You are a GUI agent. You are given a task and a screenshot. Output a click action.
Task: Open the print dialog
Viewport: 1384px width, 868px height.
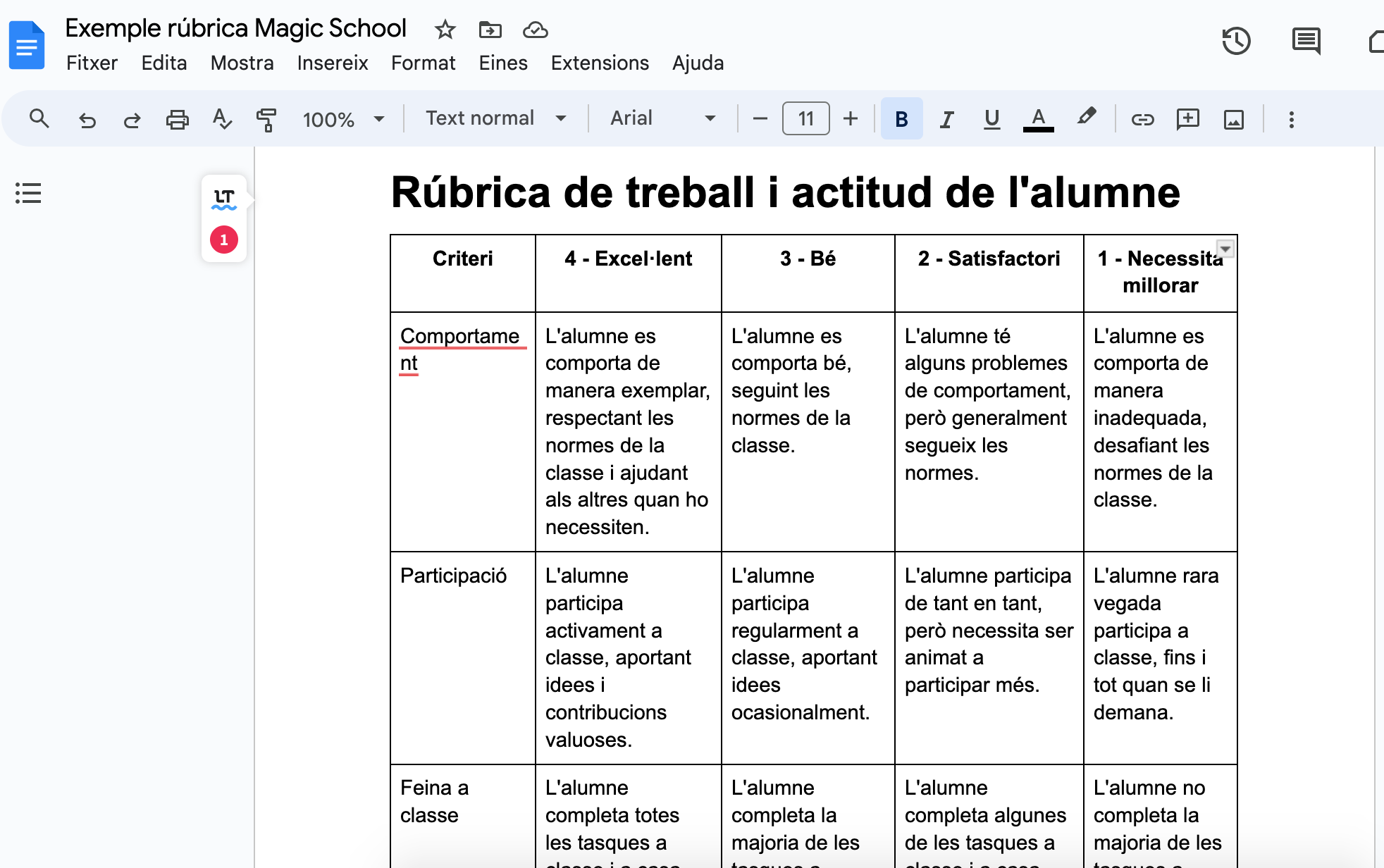coord(177,118)
